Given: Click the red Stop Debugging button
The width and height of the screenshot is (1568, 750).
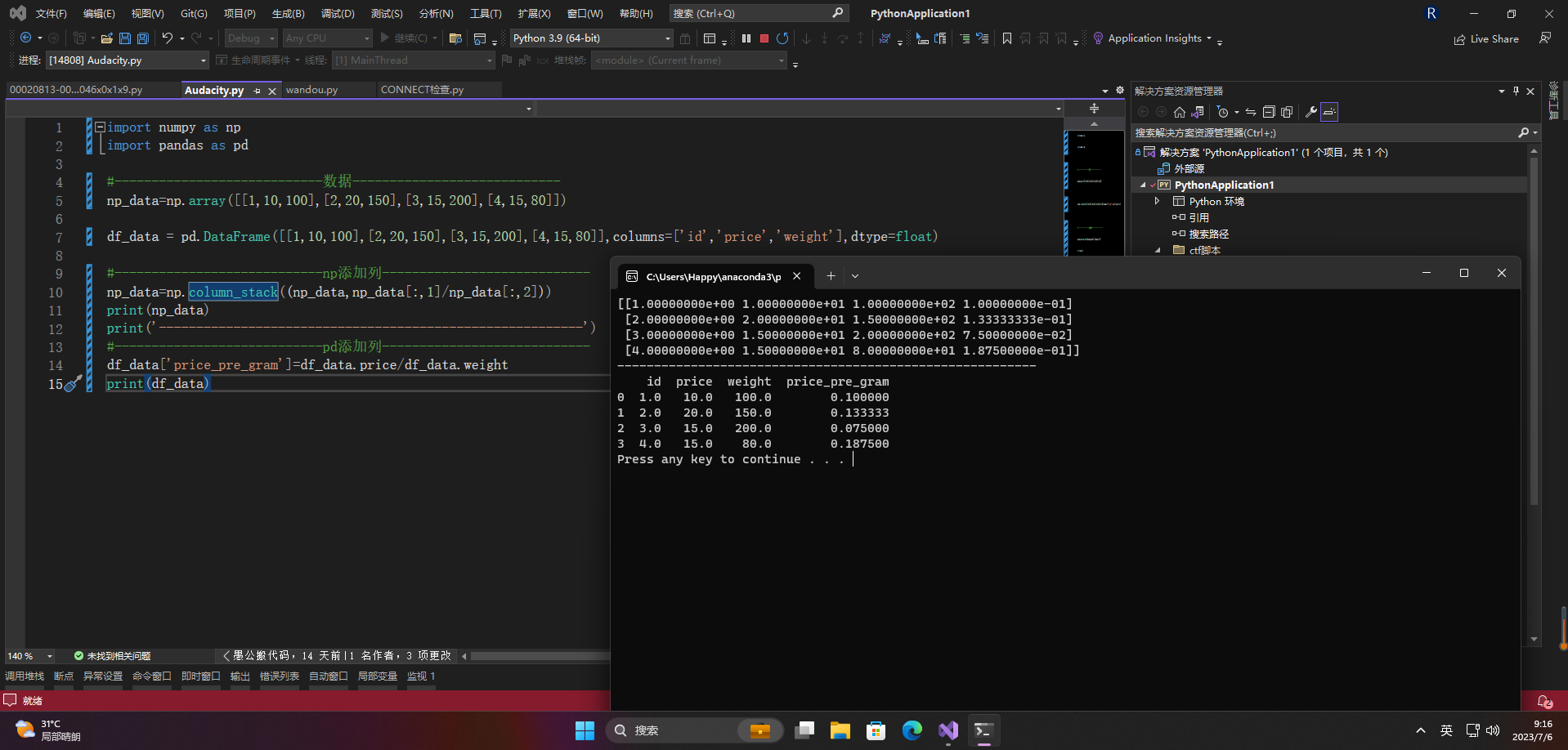Looking at the screenshot, I should (764, 38).
